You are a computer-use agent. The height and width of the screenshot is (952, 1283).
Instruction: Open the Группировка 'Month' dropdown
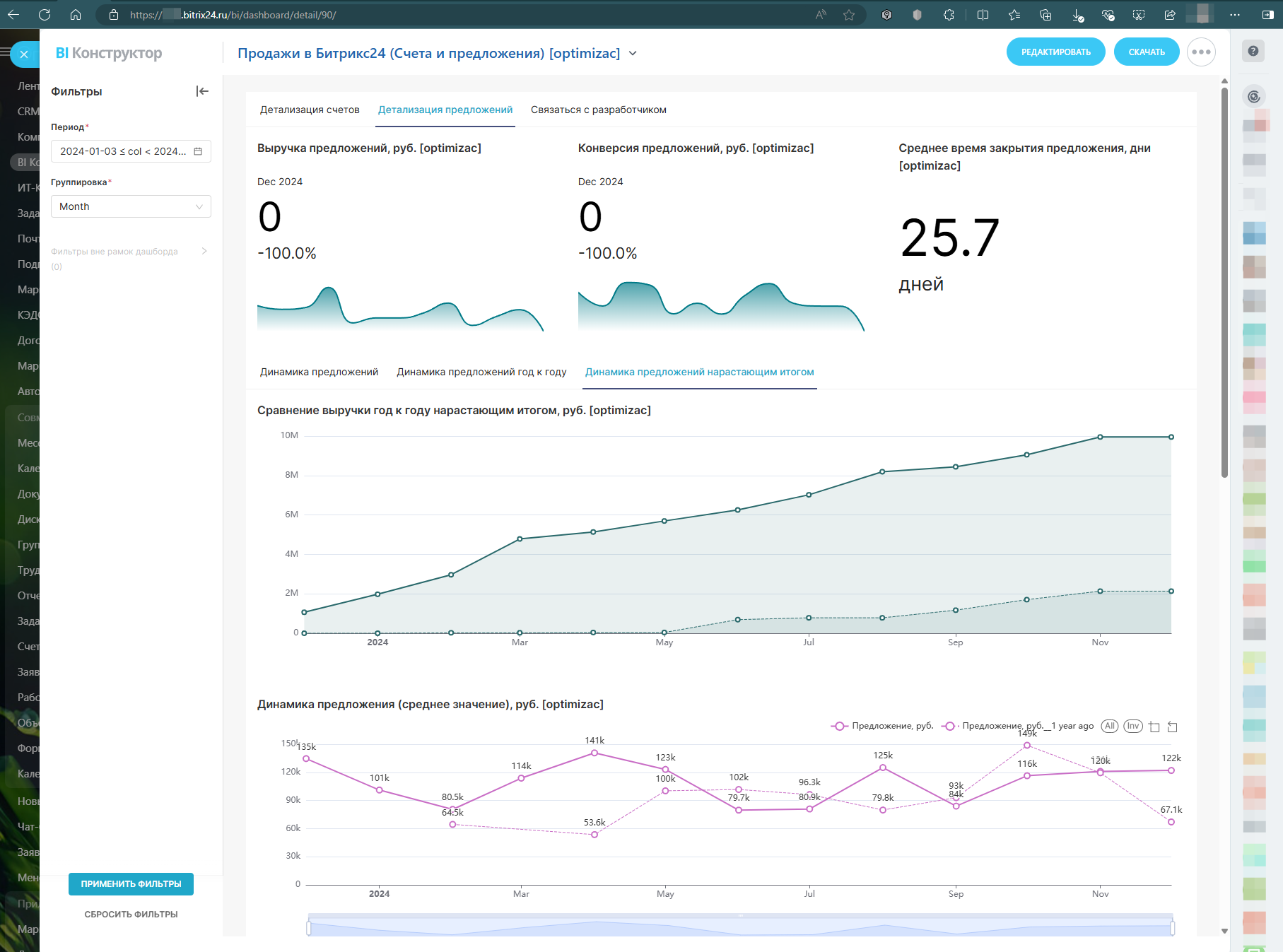131,206
